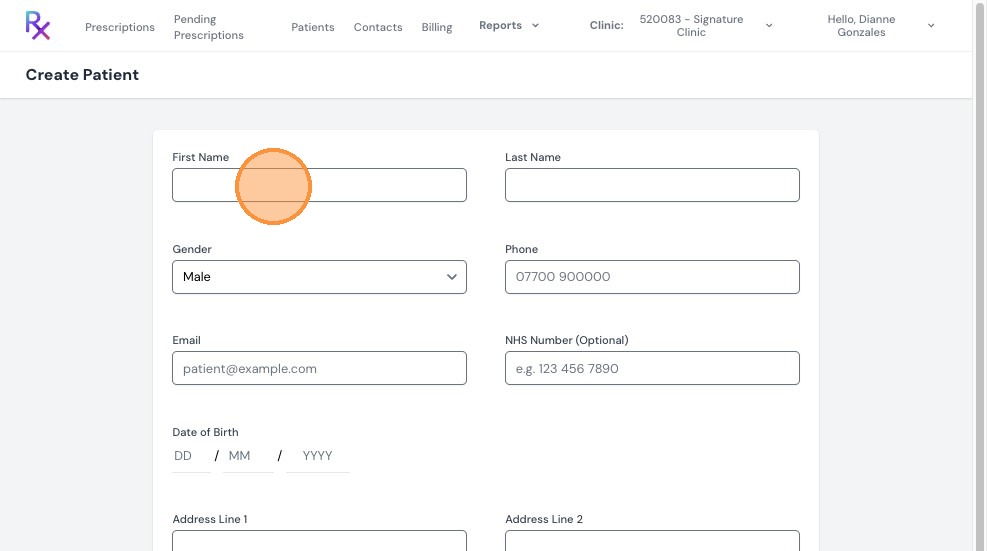Open the Contacts page

point(378,27)
